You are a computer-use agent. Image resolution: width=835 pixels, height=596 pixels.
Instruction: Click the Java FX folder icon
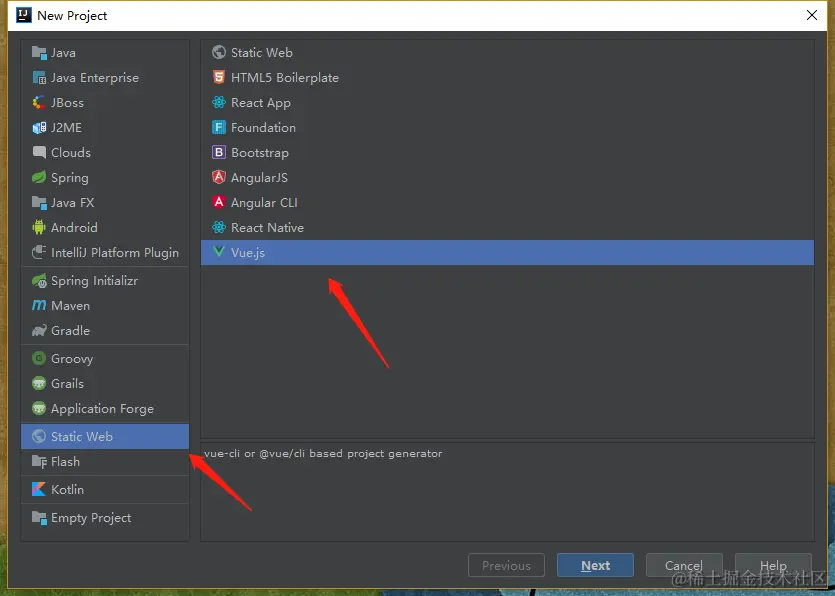coord(39,202)
